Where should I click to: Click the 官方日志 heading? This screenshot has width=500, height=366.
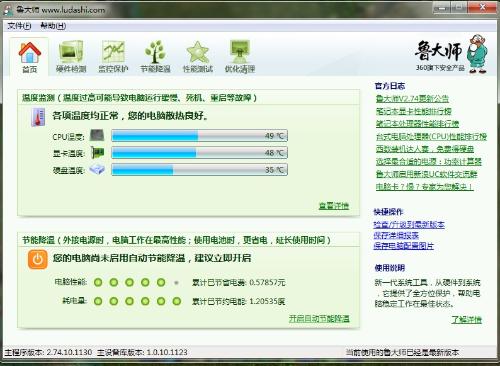390,86
